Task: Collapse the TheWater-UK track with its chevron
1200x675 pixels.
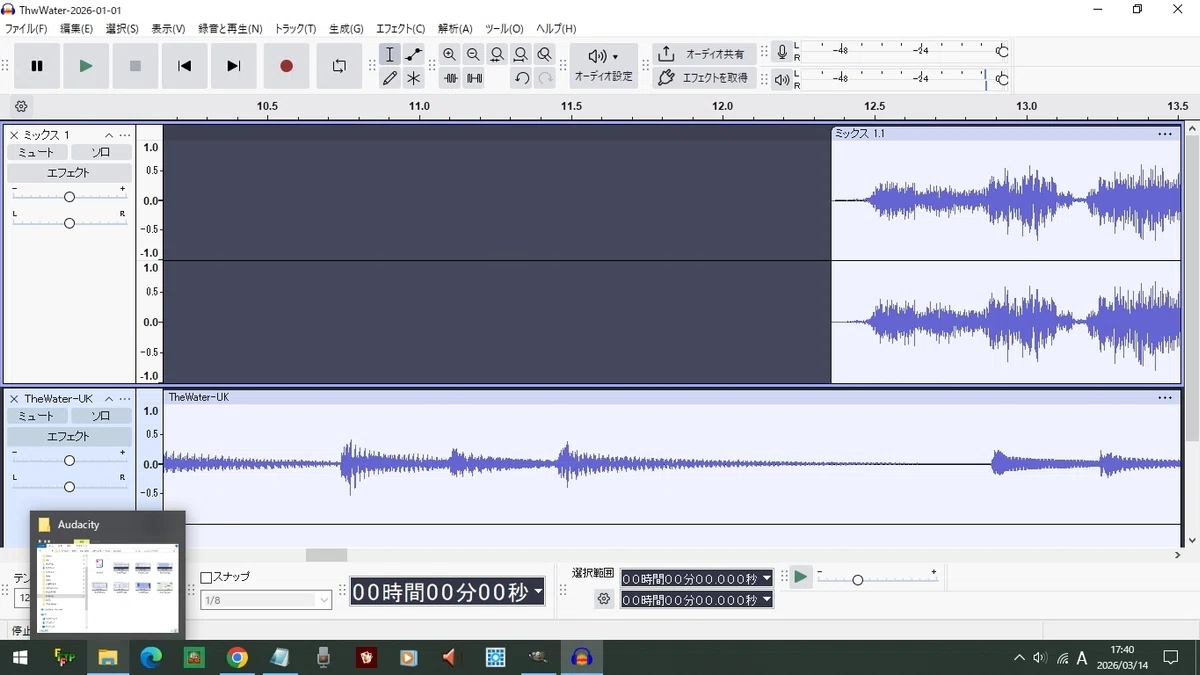Action: point(108,399)
